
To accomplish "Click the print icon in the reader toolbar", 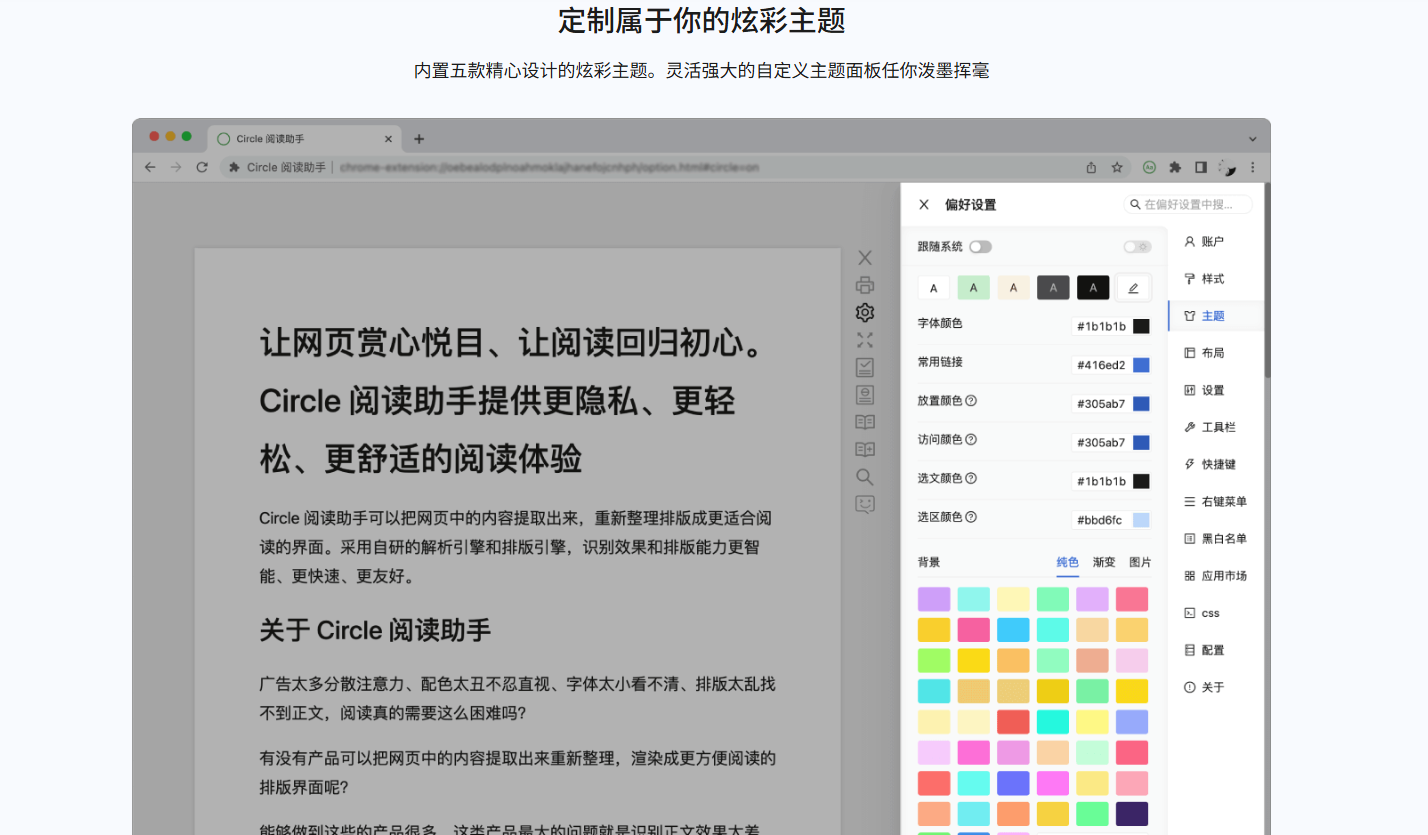I will 865,285.
